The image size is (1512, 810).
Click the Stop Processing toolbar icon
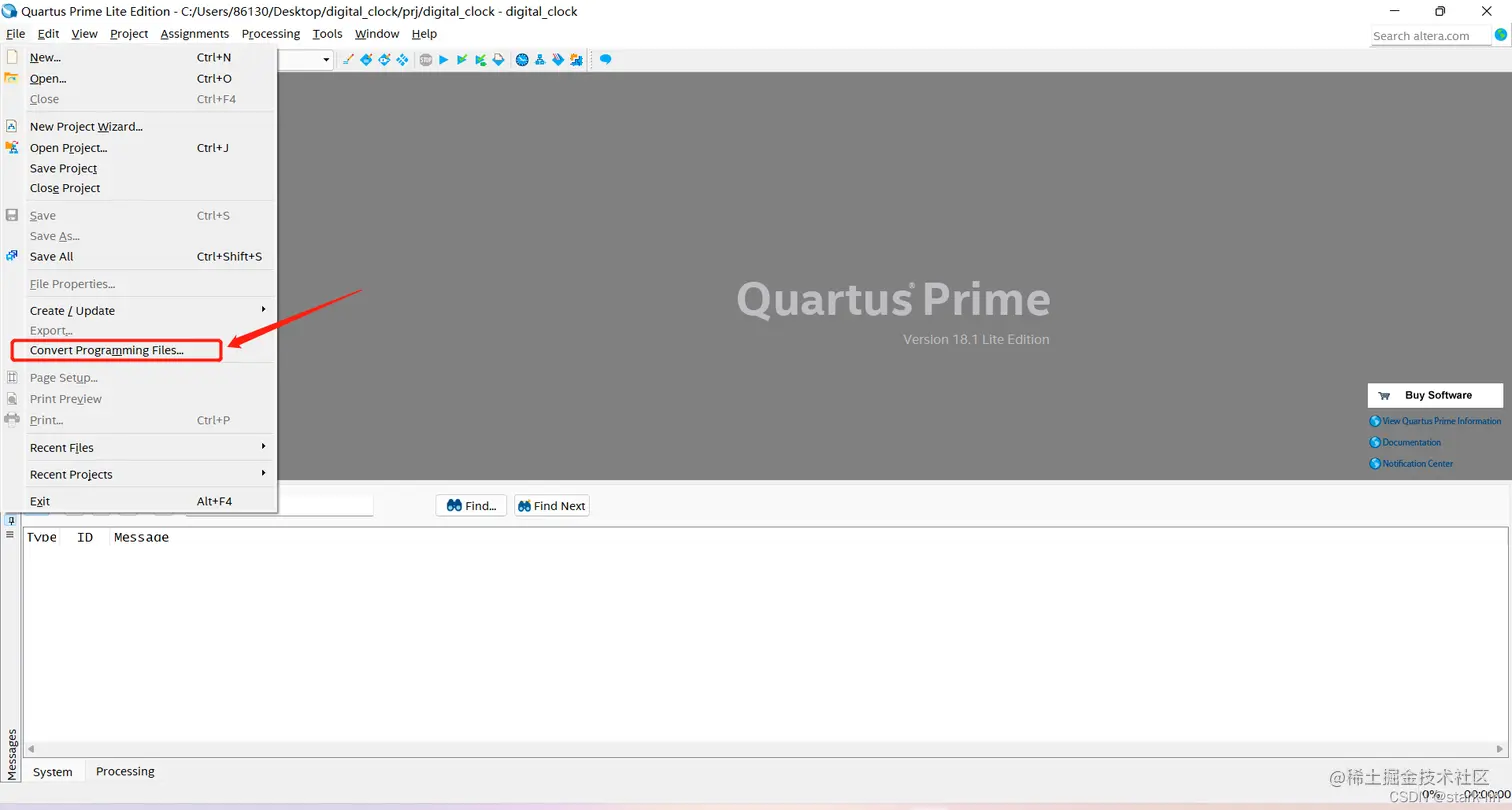click(426, 60)
